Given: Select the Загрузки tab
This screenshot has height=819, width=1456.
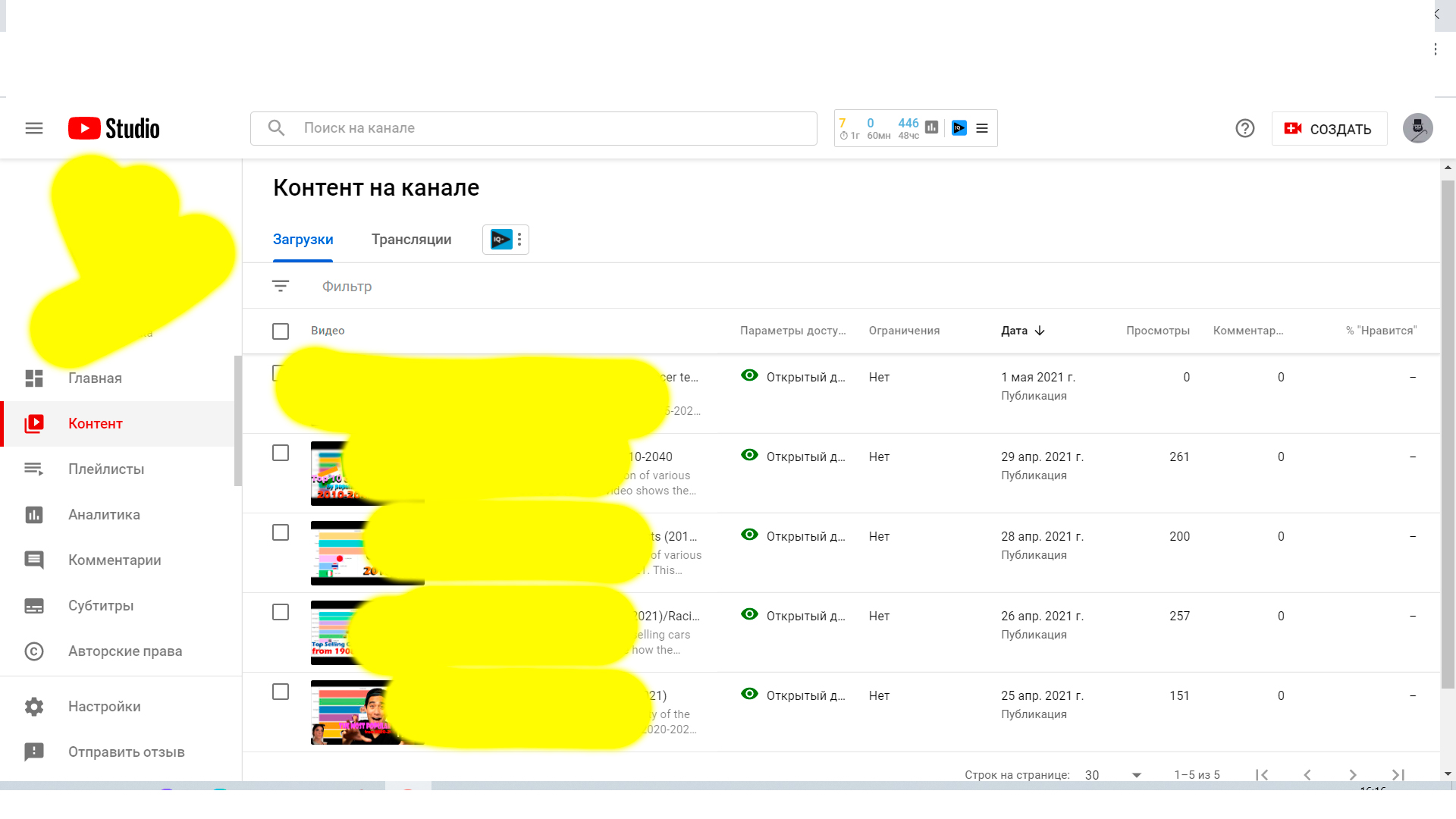Looking at the screenshot, I should click(303, 240).
